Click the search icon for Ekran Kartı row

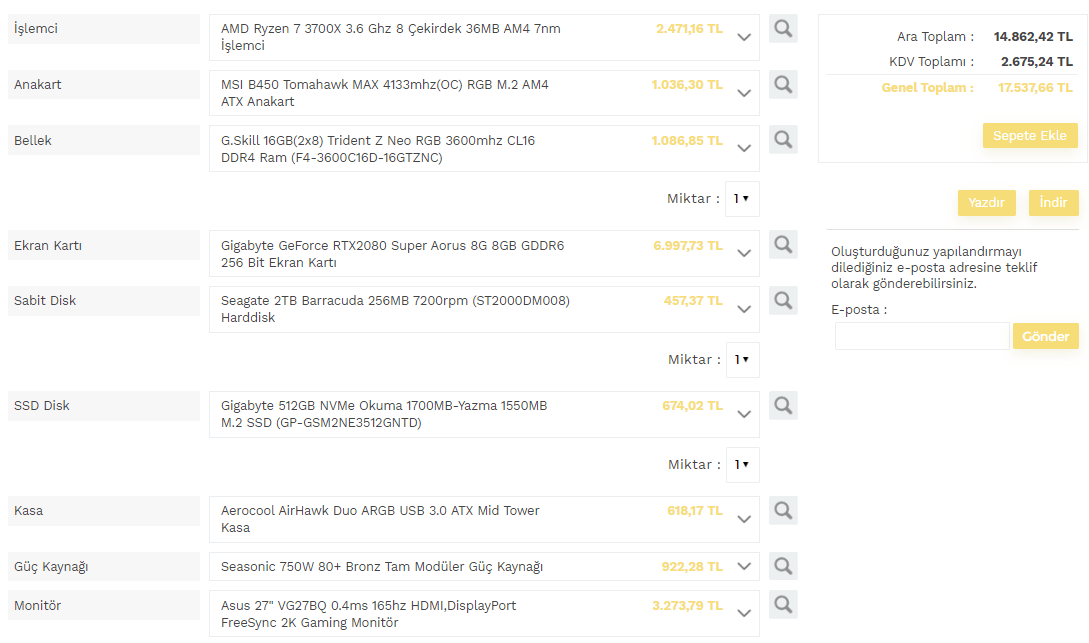pyautogui.click(x=783, y=244)
